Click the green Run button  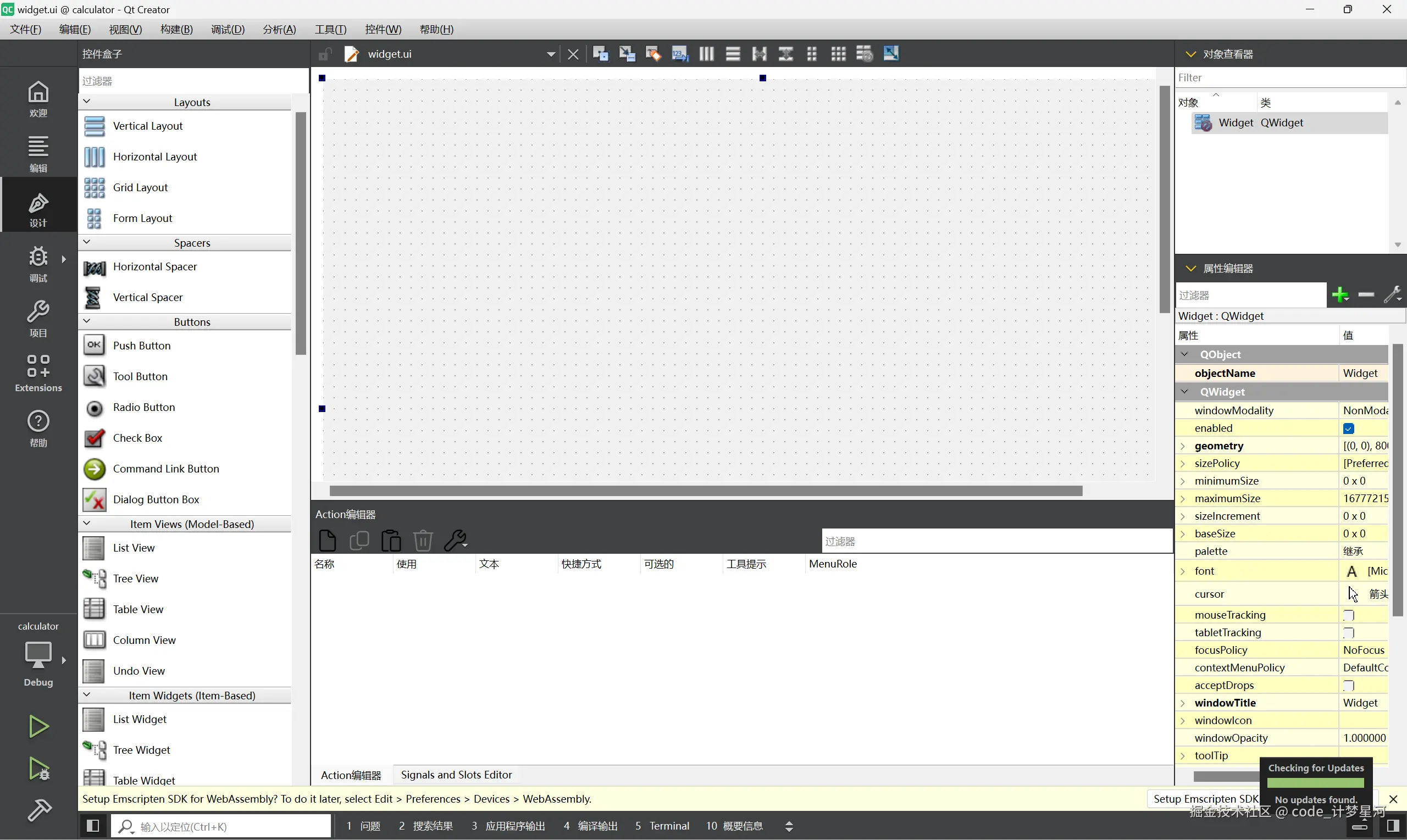(x=38, y=726)
